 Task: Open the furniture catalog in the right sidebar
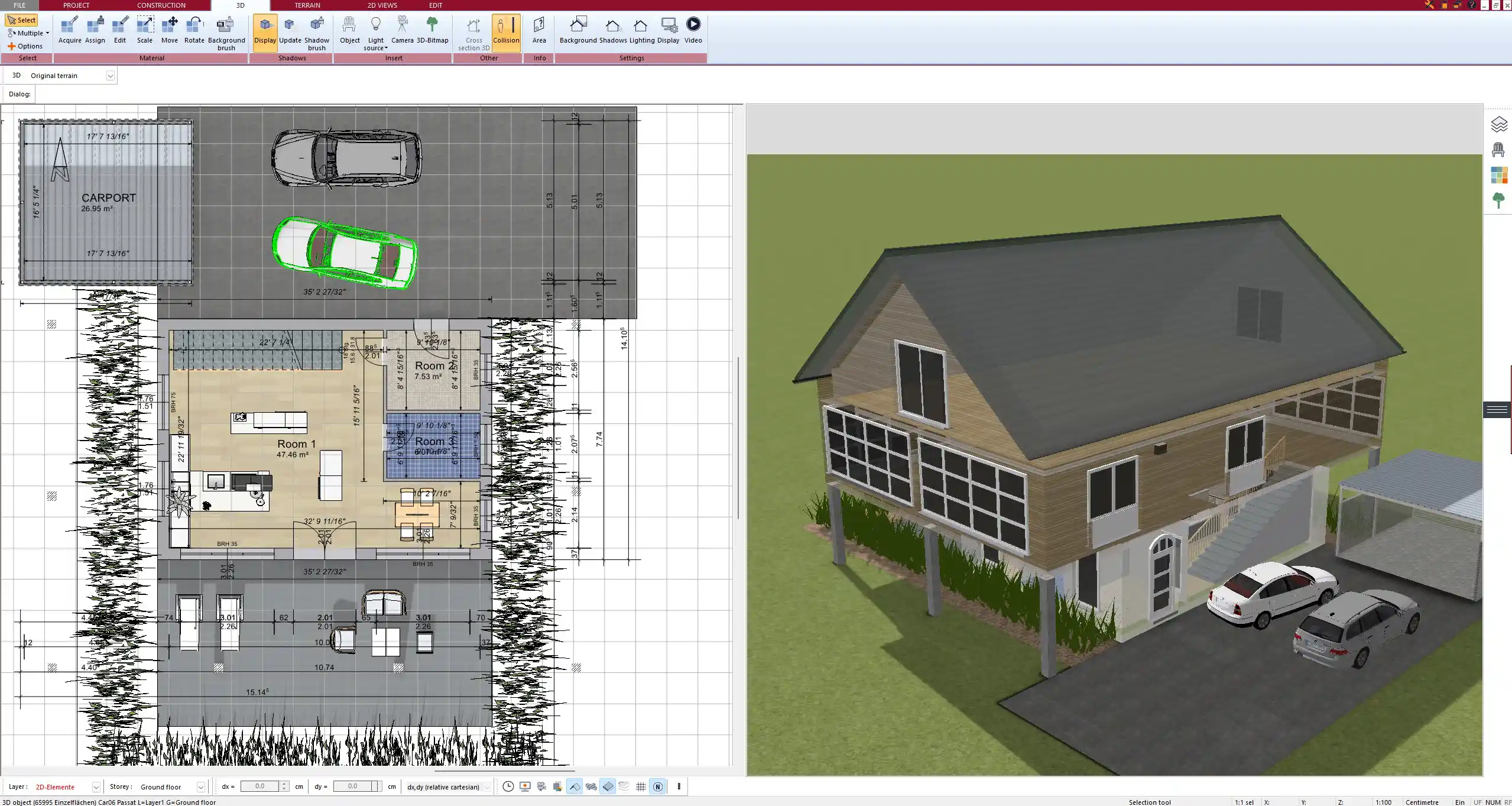pos(1500,149)
